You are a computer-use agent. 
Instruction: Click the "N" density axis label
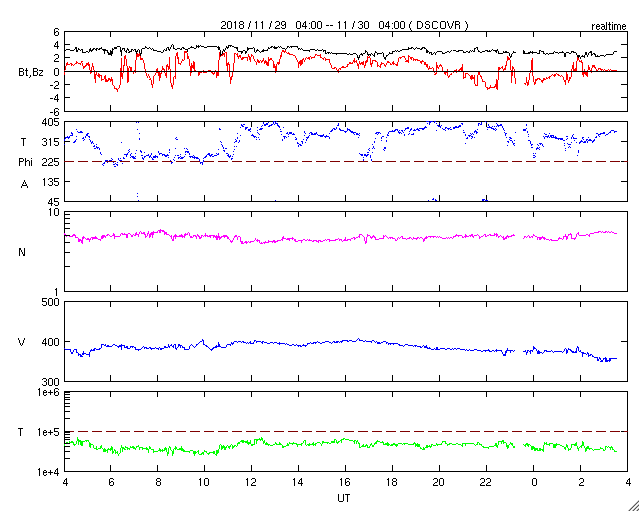pyautogui.click(x=22, y=252)
